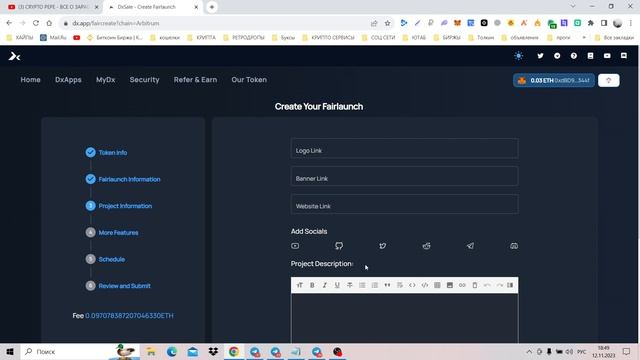Toggle the split preview icon in the editor toolbar
640x360 pixels.
(510, 285)
